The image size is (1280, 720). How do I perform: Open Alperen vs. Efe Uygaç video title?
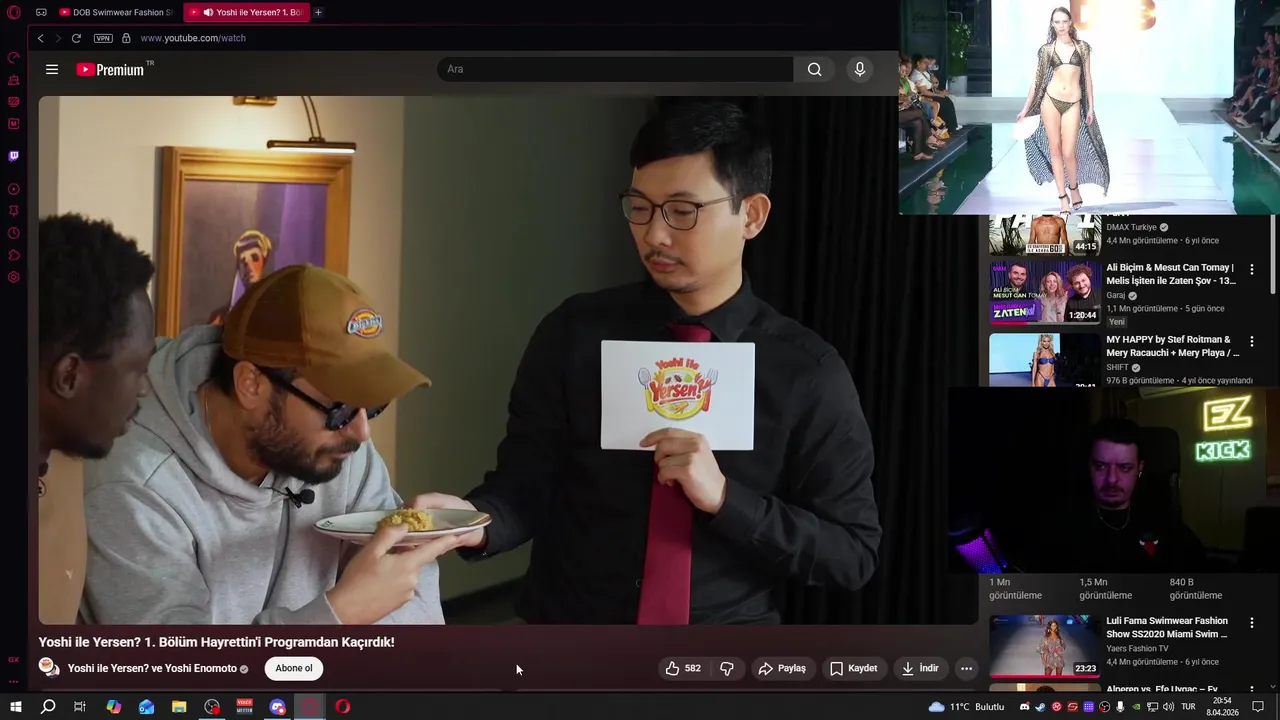tap(1162, 689)
